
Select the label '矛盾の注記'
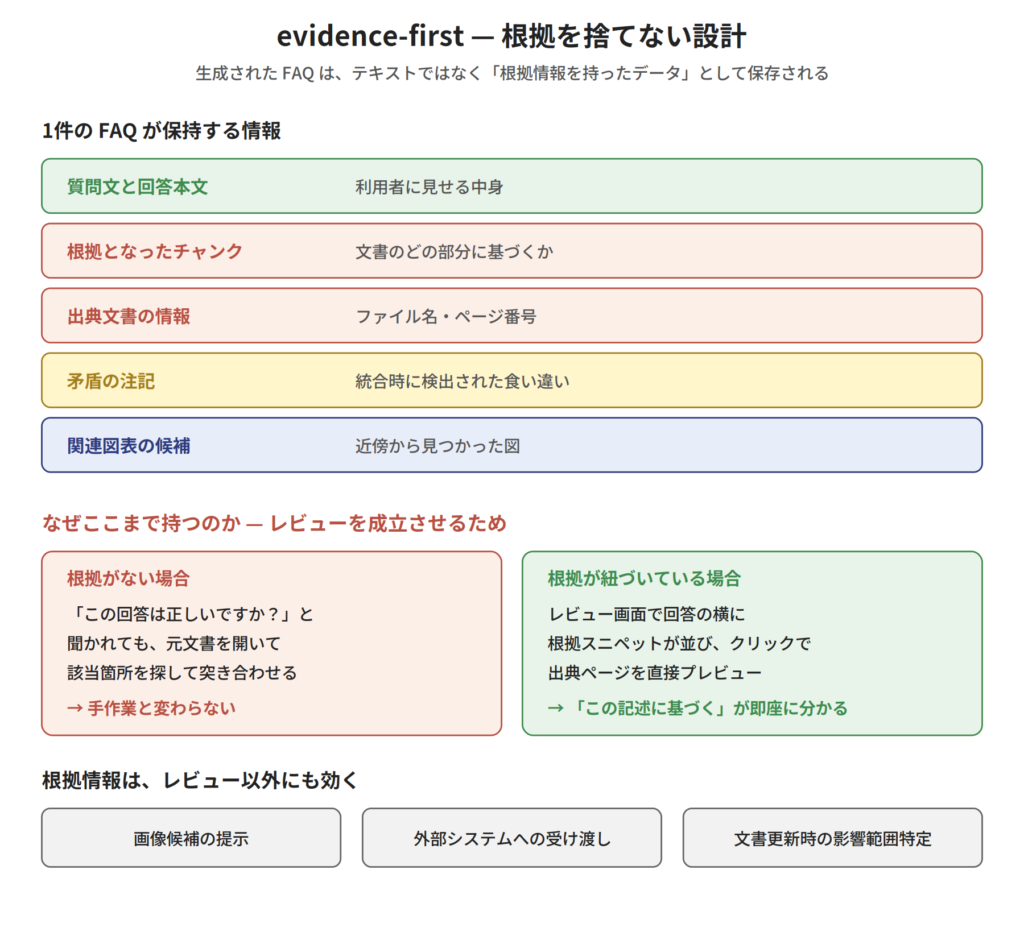pos(110,381)
